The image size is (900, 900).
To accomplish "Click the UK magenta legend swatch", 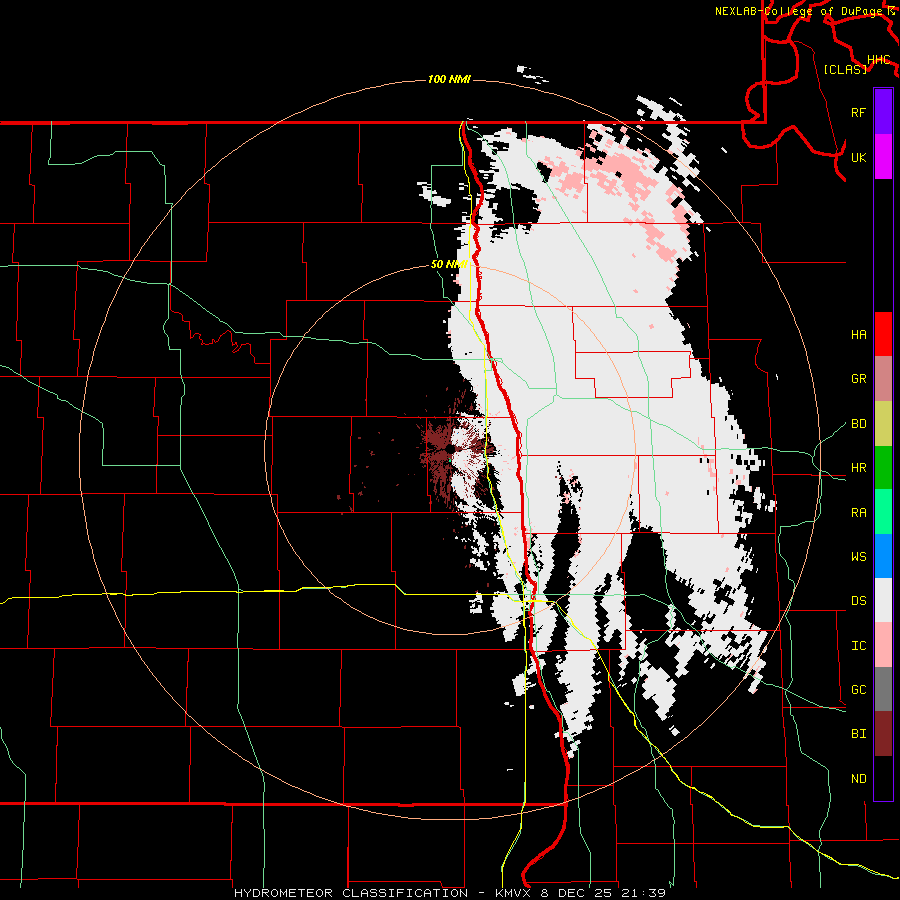I will coord(883,157).
